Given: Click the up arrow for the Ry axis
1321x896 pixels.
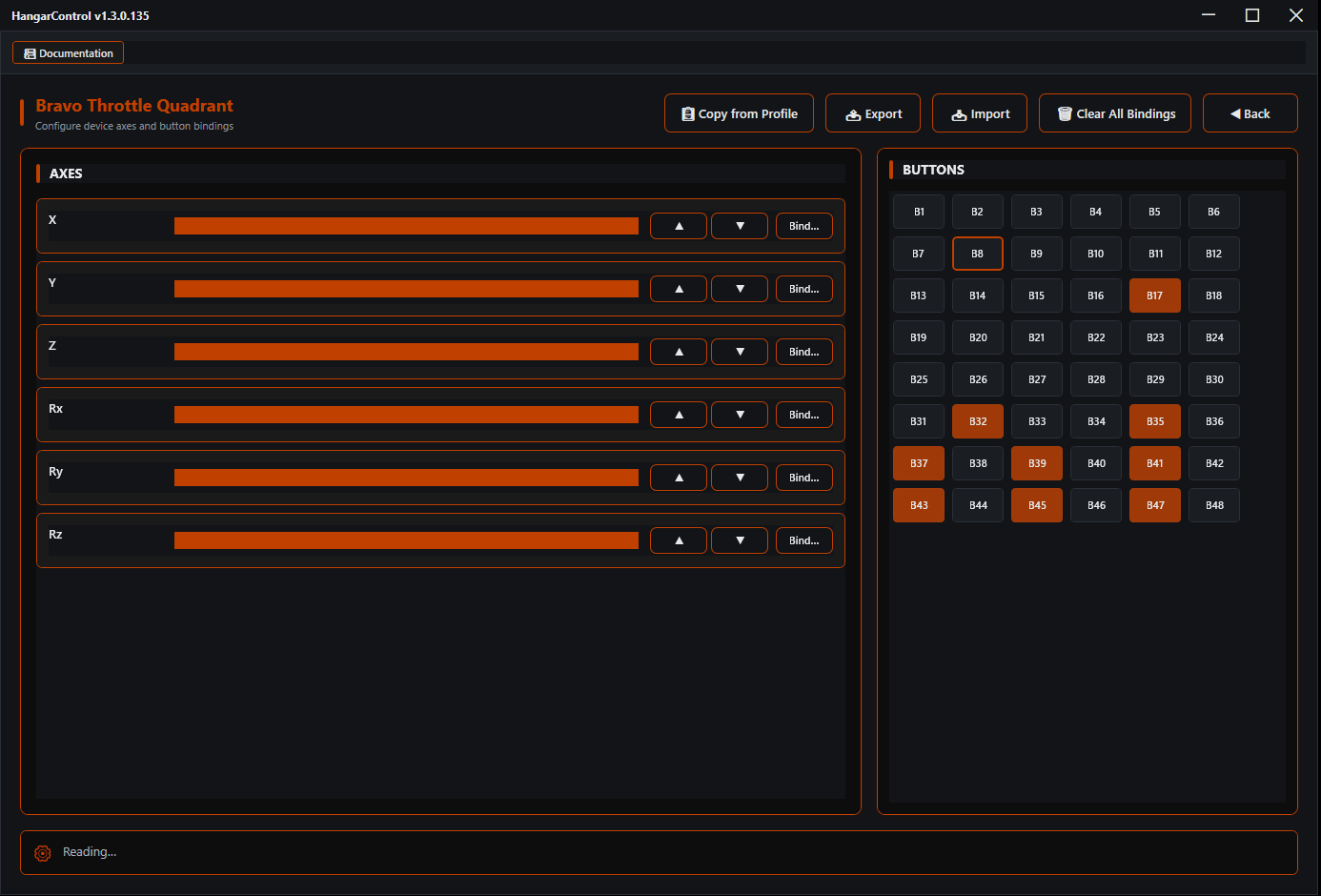Looking at the screenshot, I should coord(678,477).
